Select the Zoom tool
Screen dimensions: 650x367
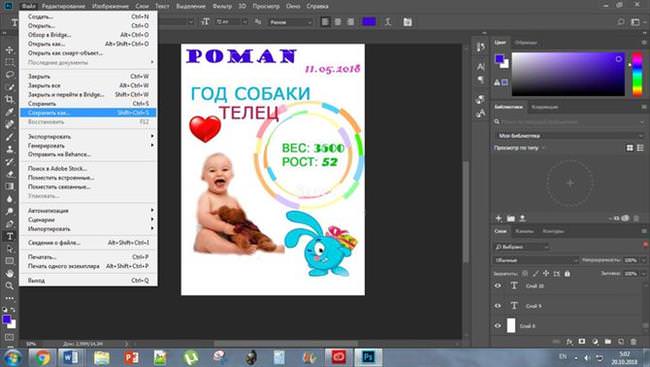pyautogui.click(x=10, y=286)
